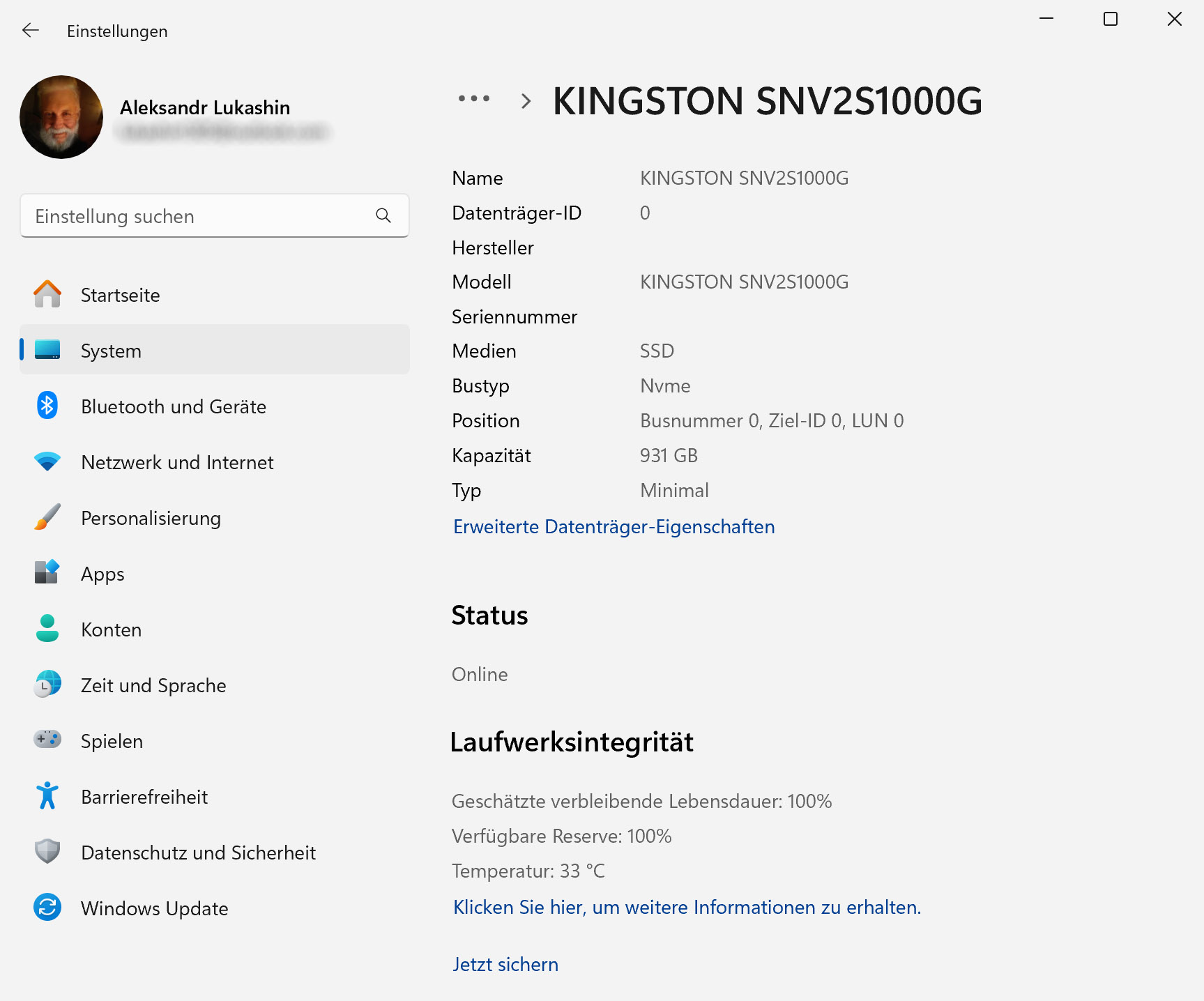Open Startseite settings page
Viewport: 1204px width, 1001px height.
pos(215,294)
